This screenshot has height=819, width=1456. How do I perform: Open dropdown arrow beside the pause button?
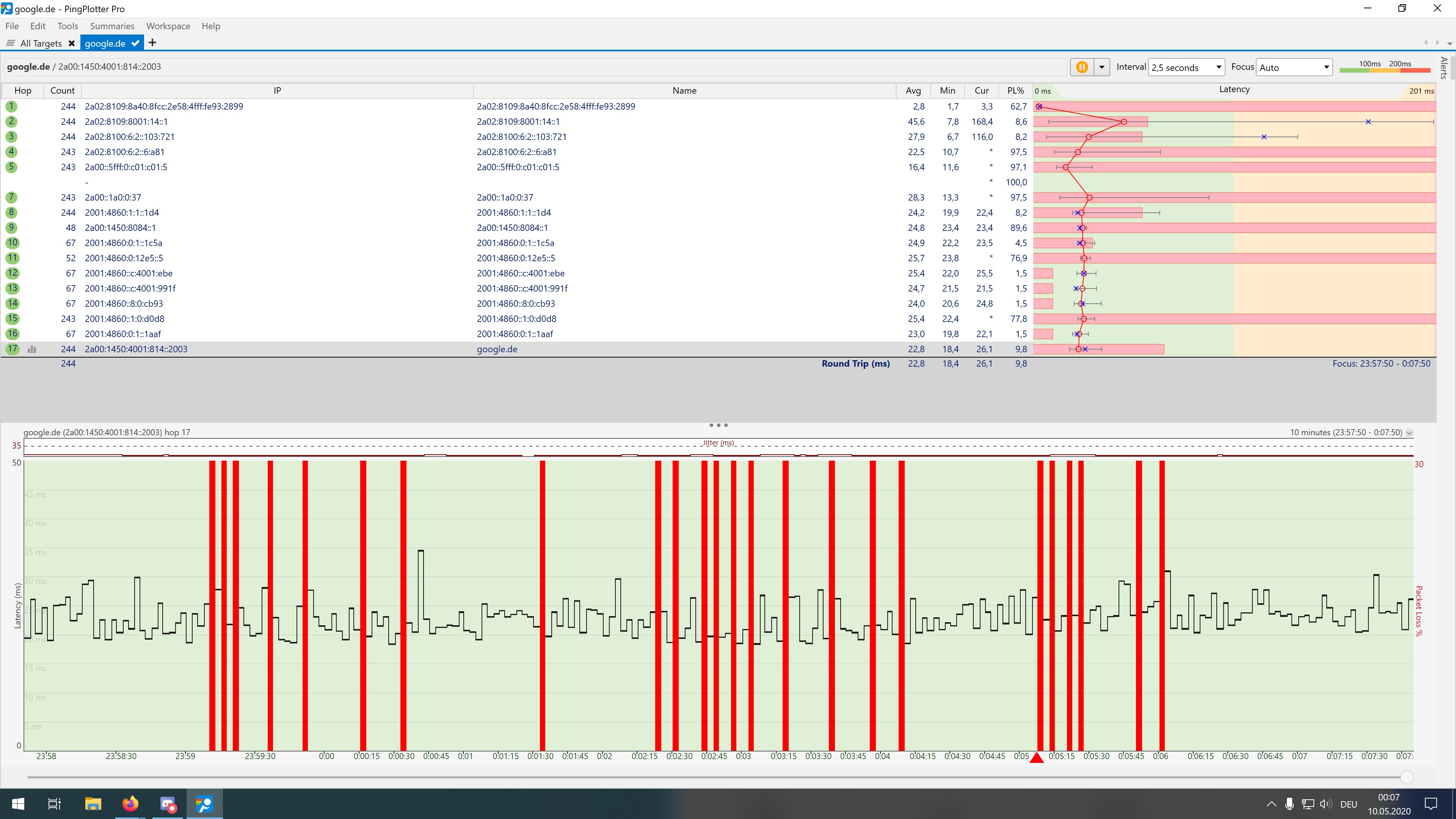pos(1101,67)
